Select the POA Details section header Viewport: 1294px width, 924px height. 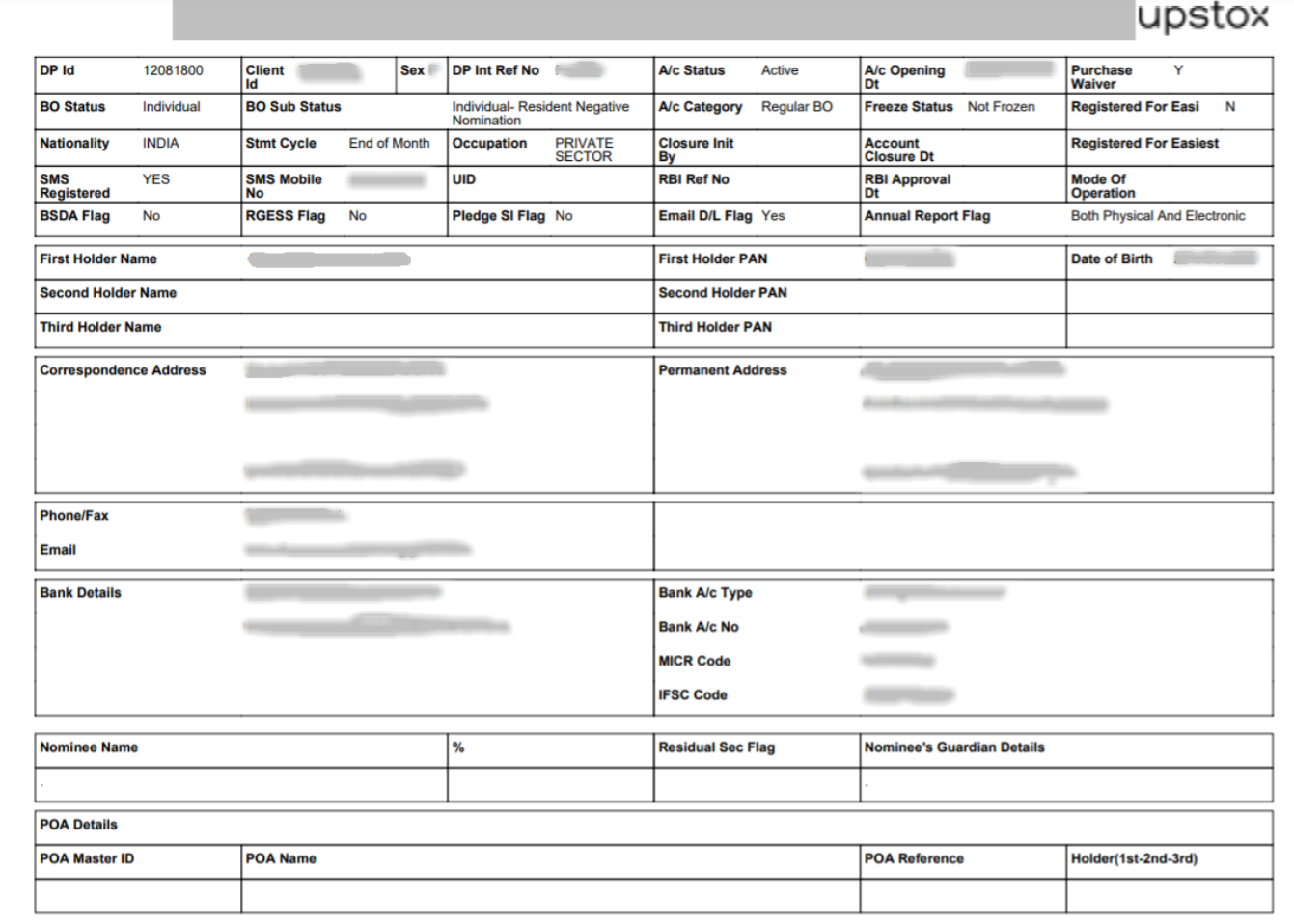click(x=78, y=825)
